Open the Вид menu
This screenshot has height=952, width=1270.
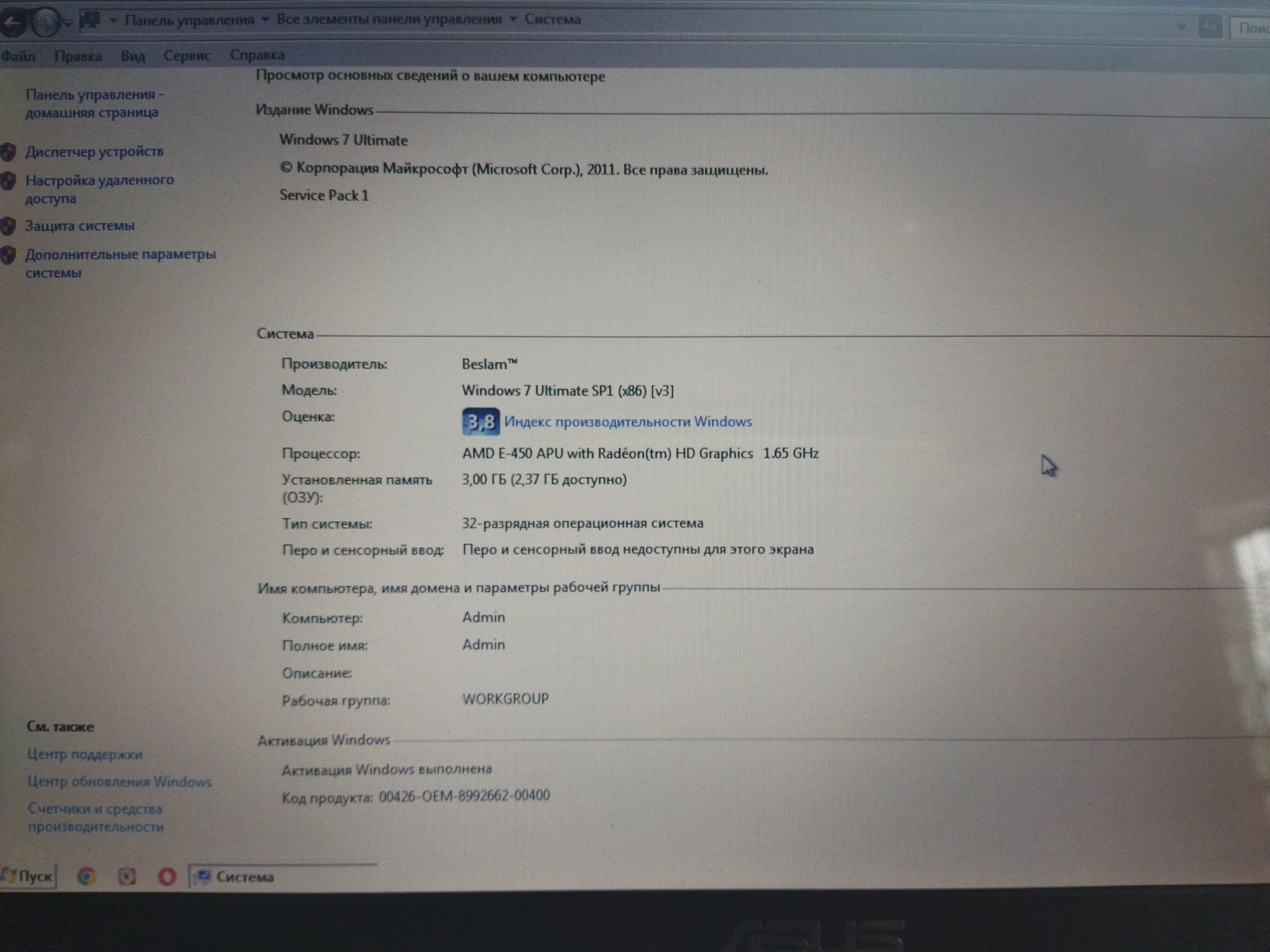coord(133,56)
